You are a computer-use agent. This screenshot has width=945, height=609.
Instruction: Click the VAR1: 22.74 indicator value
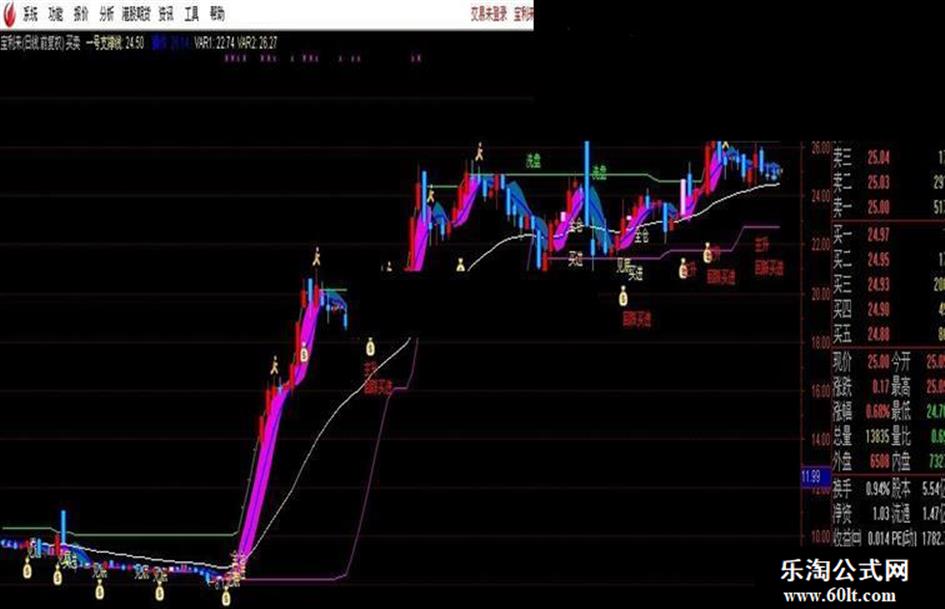[x=214, y=43]
